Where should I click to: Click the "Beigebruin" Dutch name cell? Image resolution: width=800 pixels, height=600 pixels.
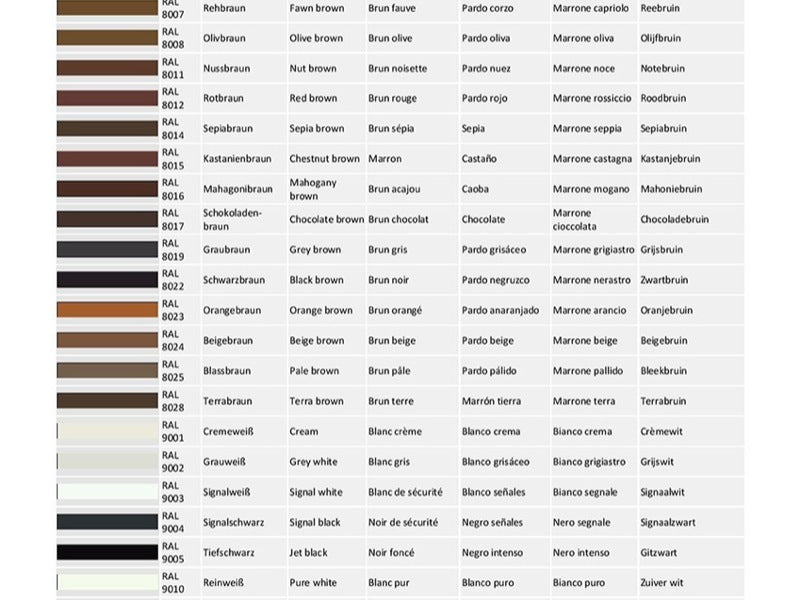pyautogui.click(x=663, y=341)
